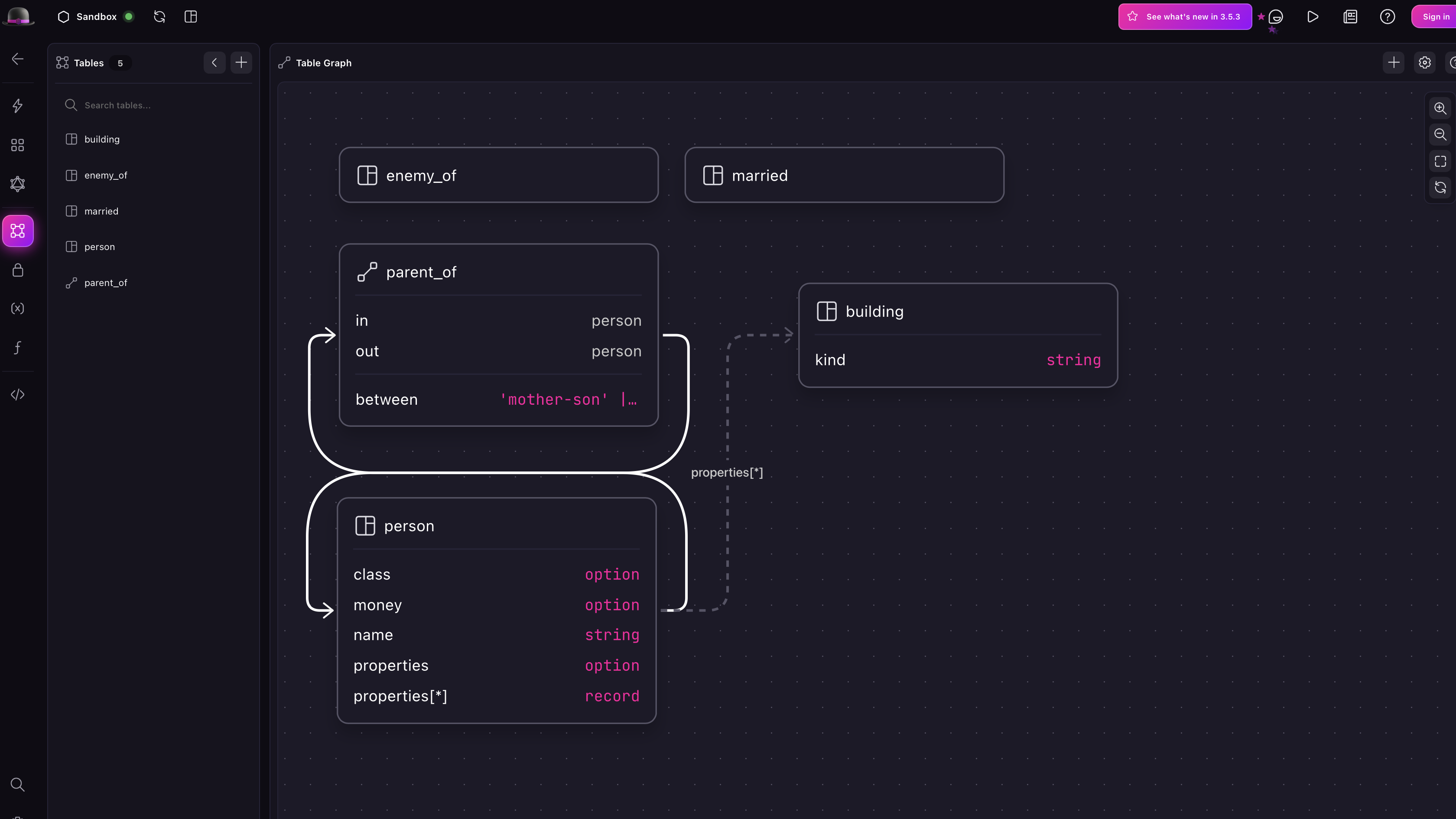1456x819 pixels.
Task: Open the help question mark icon
Action: click(x=1388, y=16)
